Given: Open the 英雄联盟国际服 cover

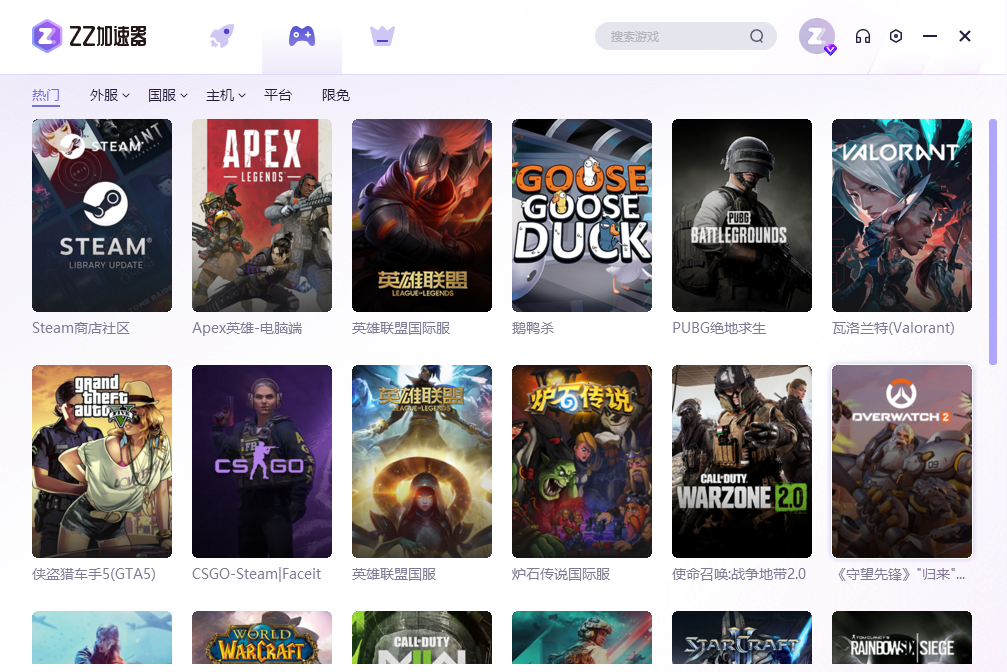Looking at the screenshot, I should point(422,215).
